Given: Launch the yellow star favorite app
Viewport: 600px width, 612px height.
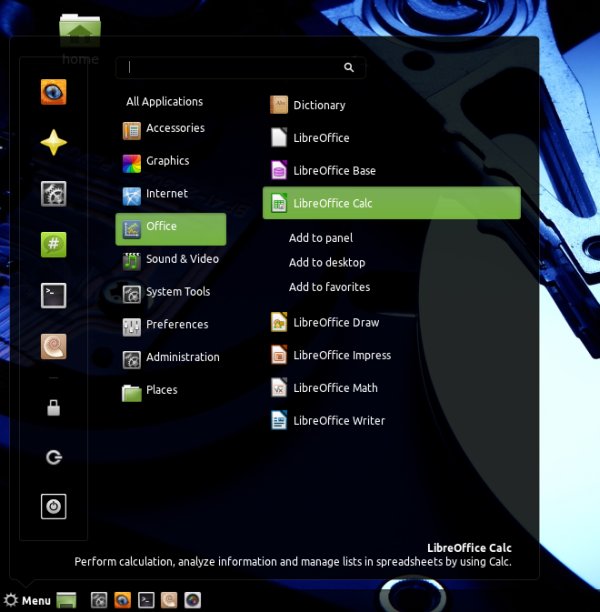Looking at the screenshot, I should click(53, 142).
